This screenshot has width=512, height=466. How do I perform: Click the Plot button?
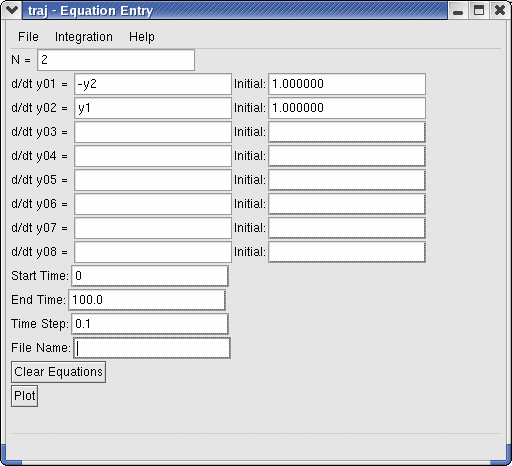pos(24,396)
